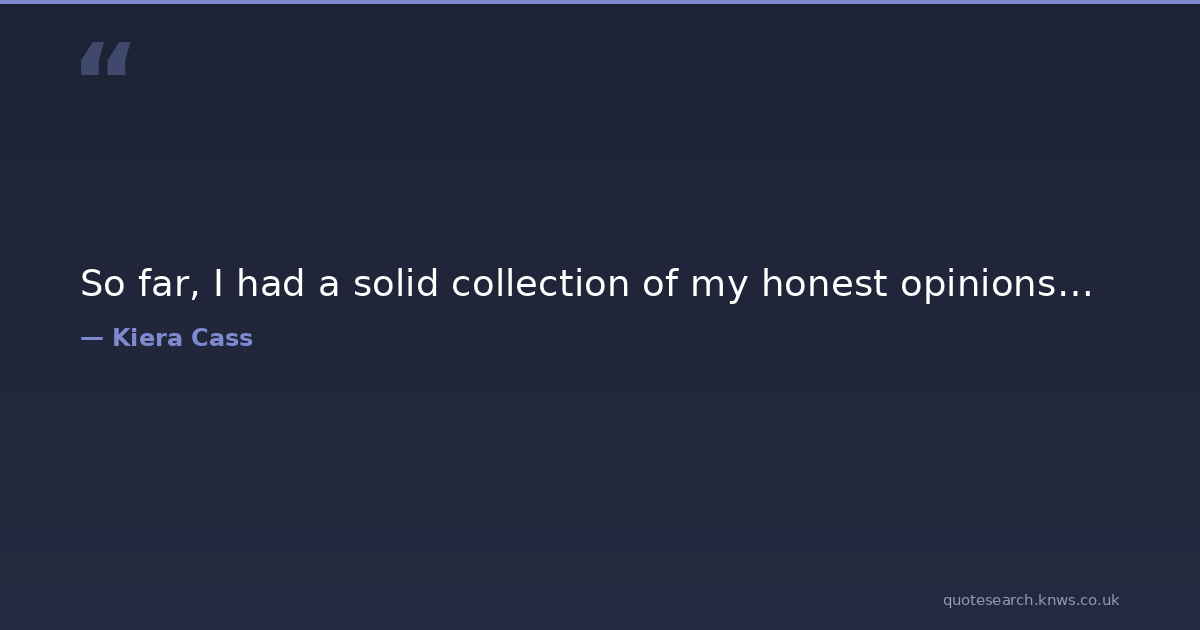
Task: Click the large opening quotation mark icon
Action: pos(105,59)
